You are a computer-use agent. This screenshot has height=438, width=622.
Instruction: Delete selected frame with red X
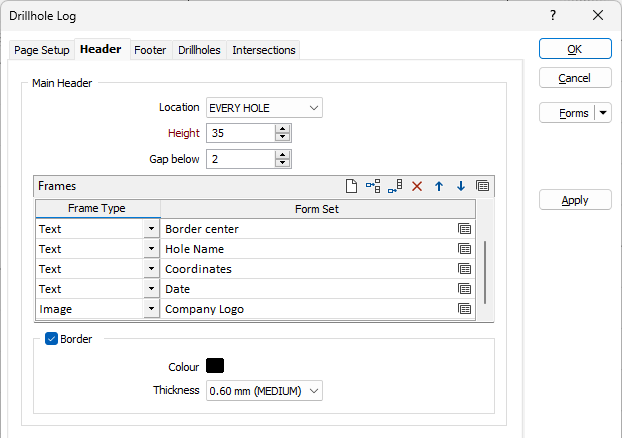417,186
